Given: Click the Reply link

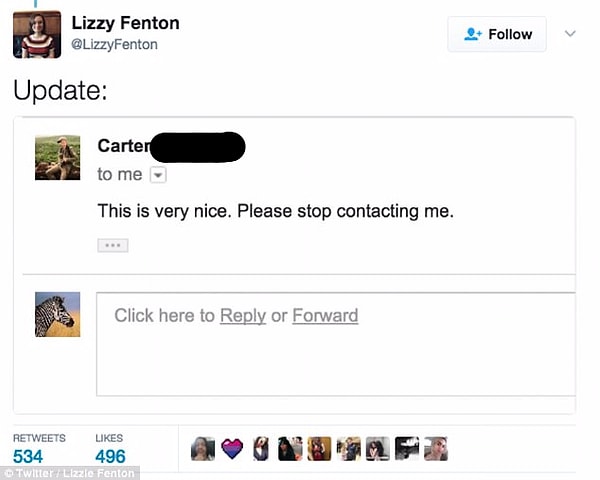Looking at the screenshot, I should tap(243, 316).
